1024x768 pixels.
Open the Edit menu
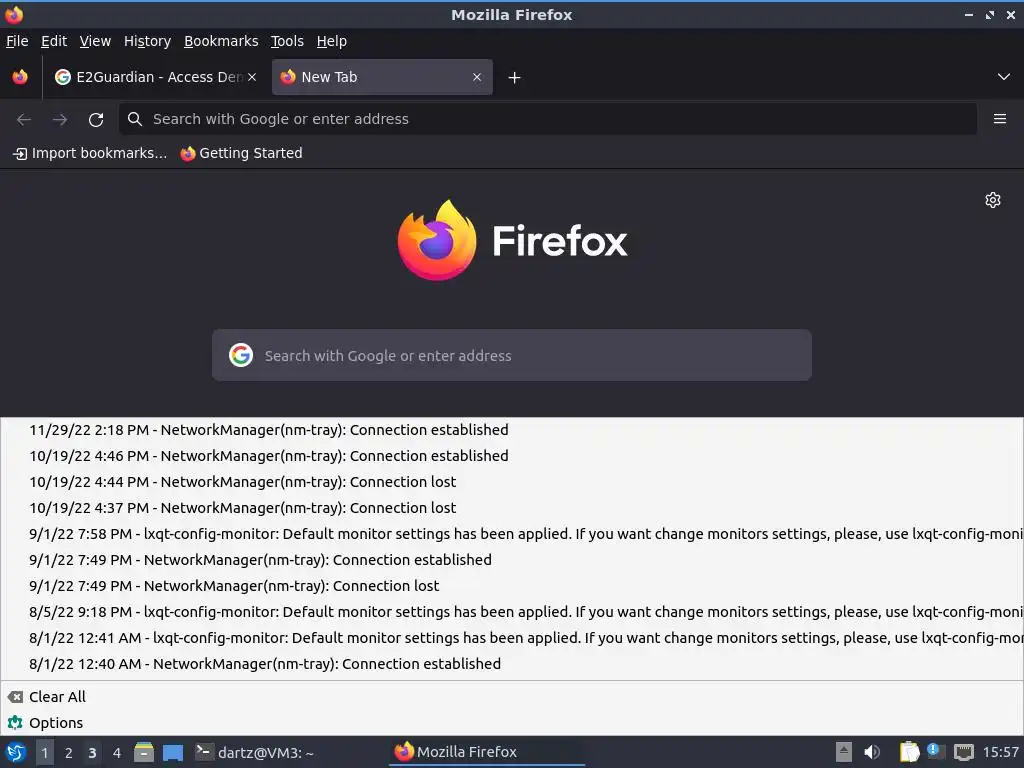pyautogui.click(x=54, y=41)
